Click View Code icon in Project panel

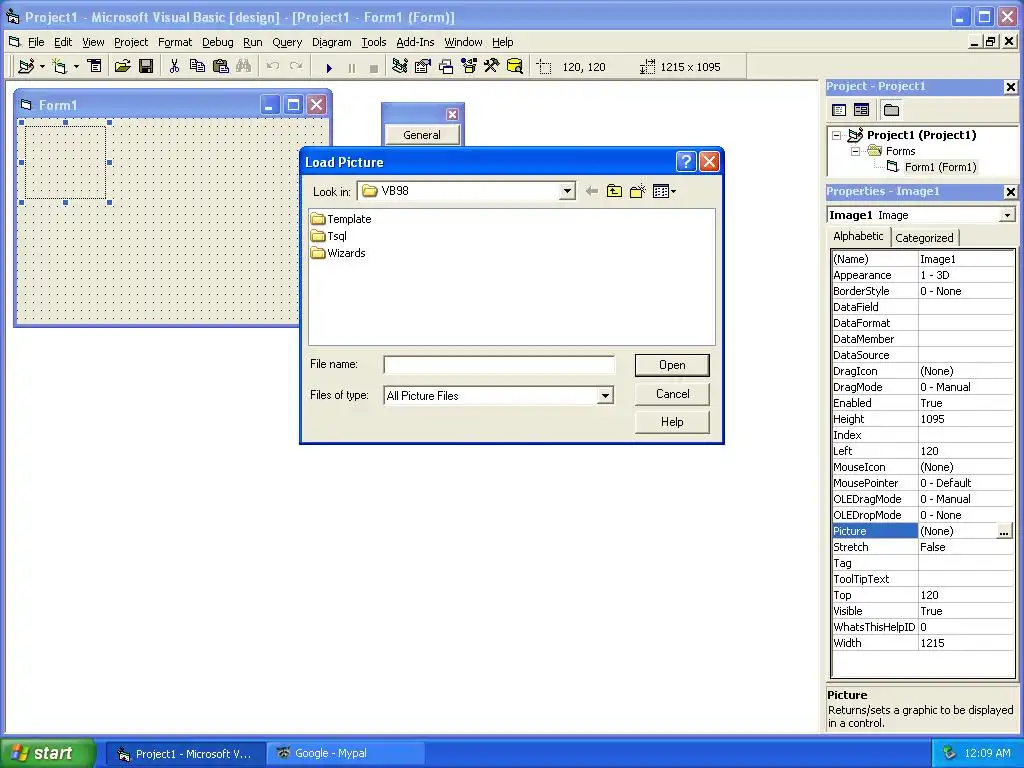tap(839, 110)
